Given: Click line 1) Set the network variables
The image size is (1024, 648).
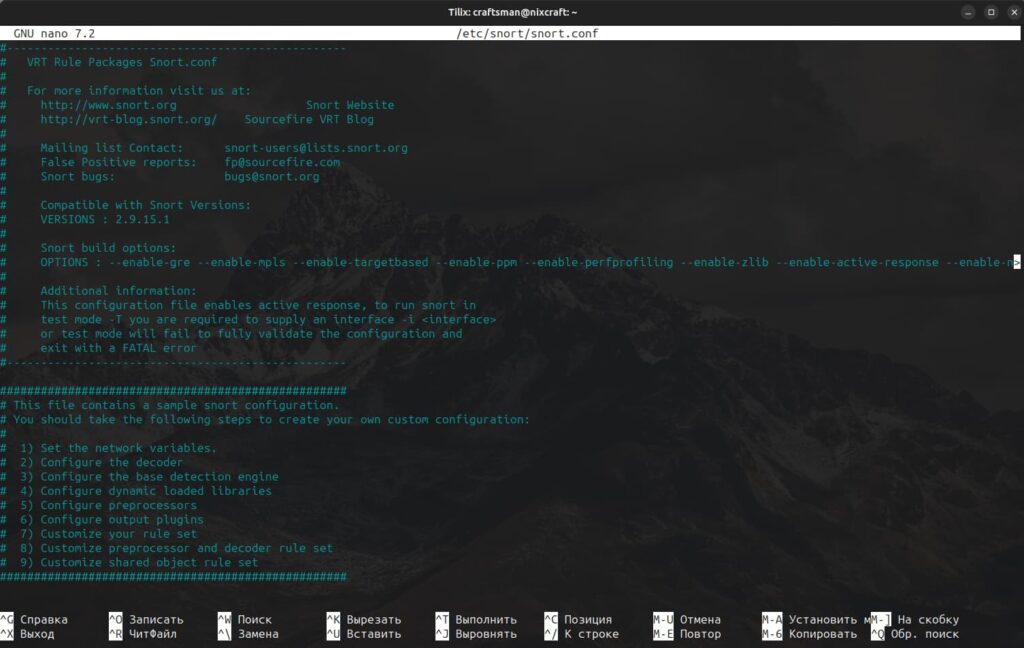Looking at the screenshot, I should coord(118,448).
